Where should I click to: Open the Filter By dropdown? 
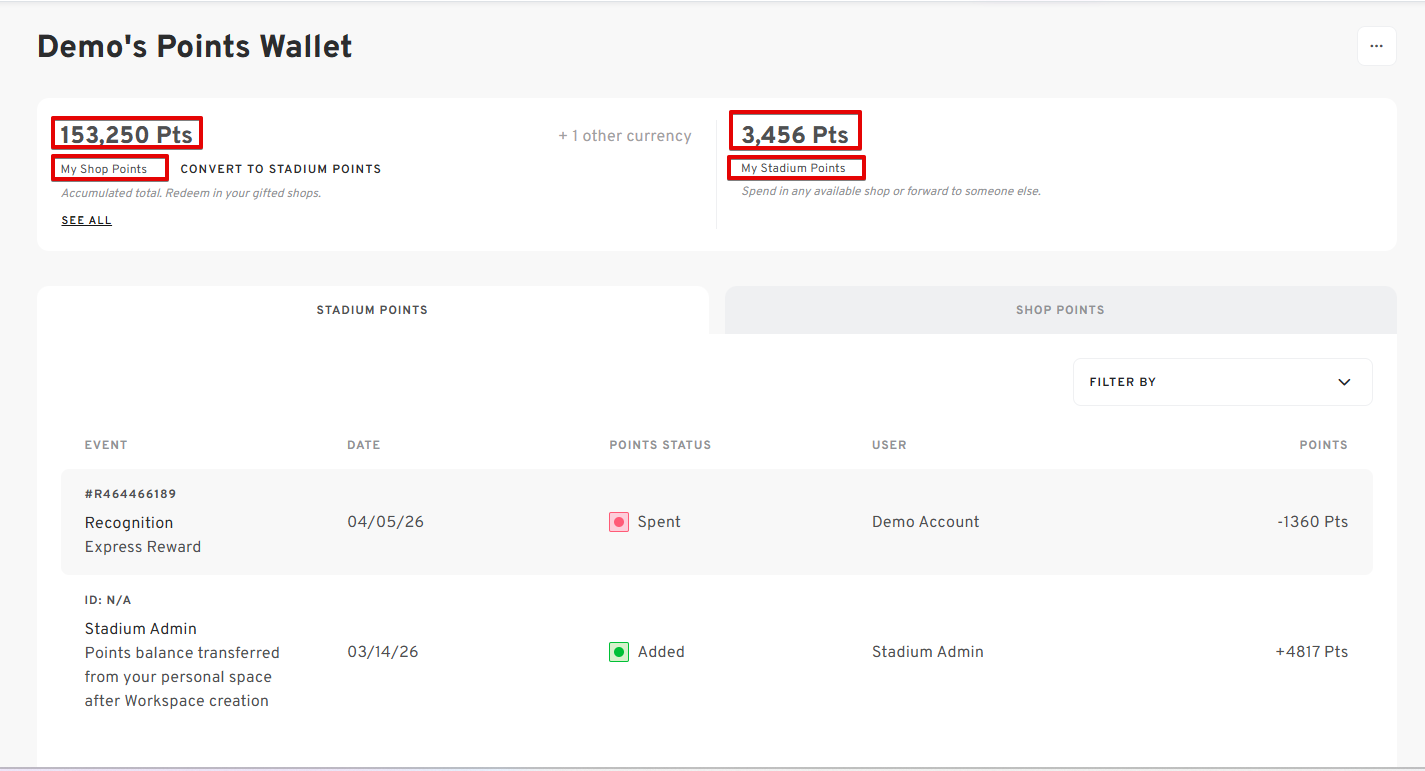[1221, 382]
